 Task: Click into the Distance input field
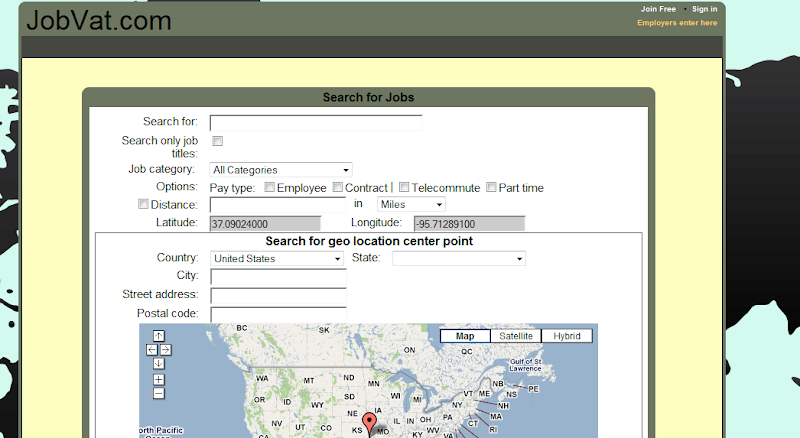click(x=278, y=205)
